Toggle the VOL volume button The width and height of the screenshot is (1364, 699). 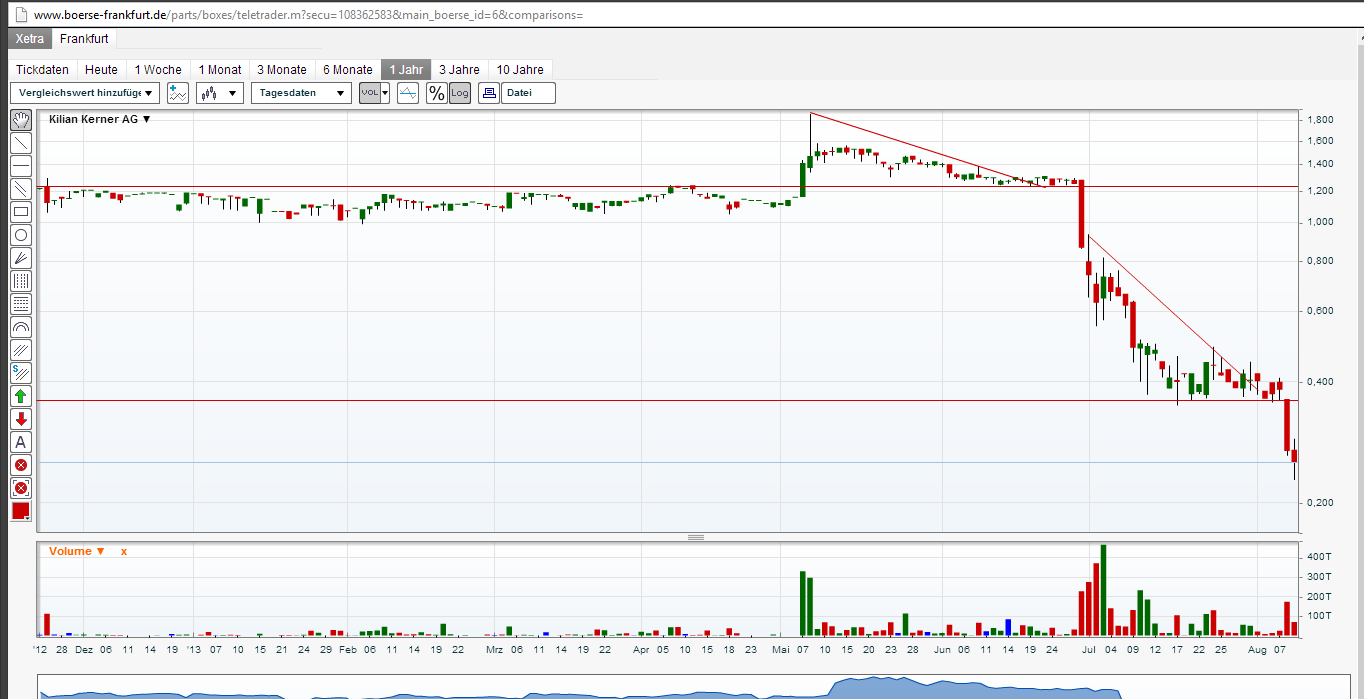[369, 93]
